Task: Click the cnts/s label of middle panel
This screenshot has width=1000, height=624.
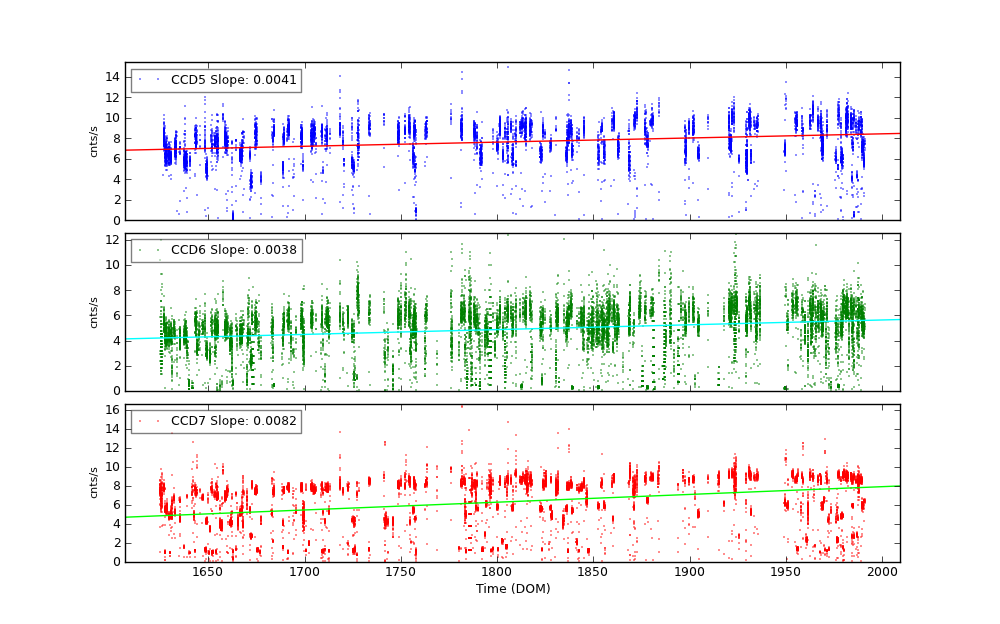Action: 94,312
